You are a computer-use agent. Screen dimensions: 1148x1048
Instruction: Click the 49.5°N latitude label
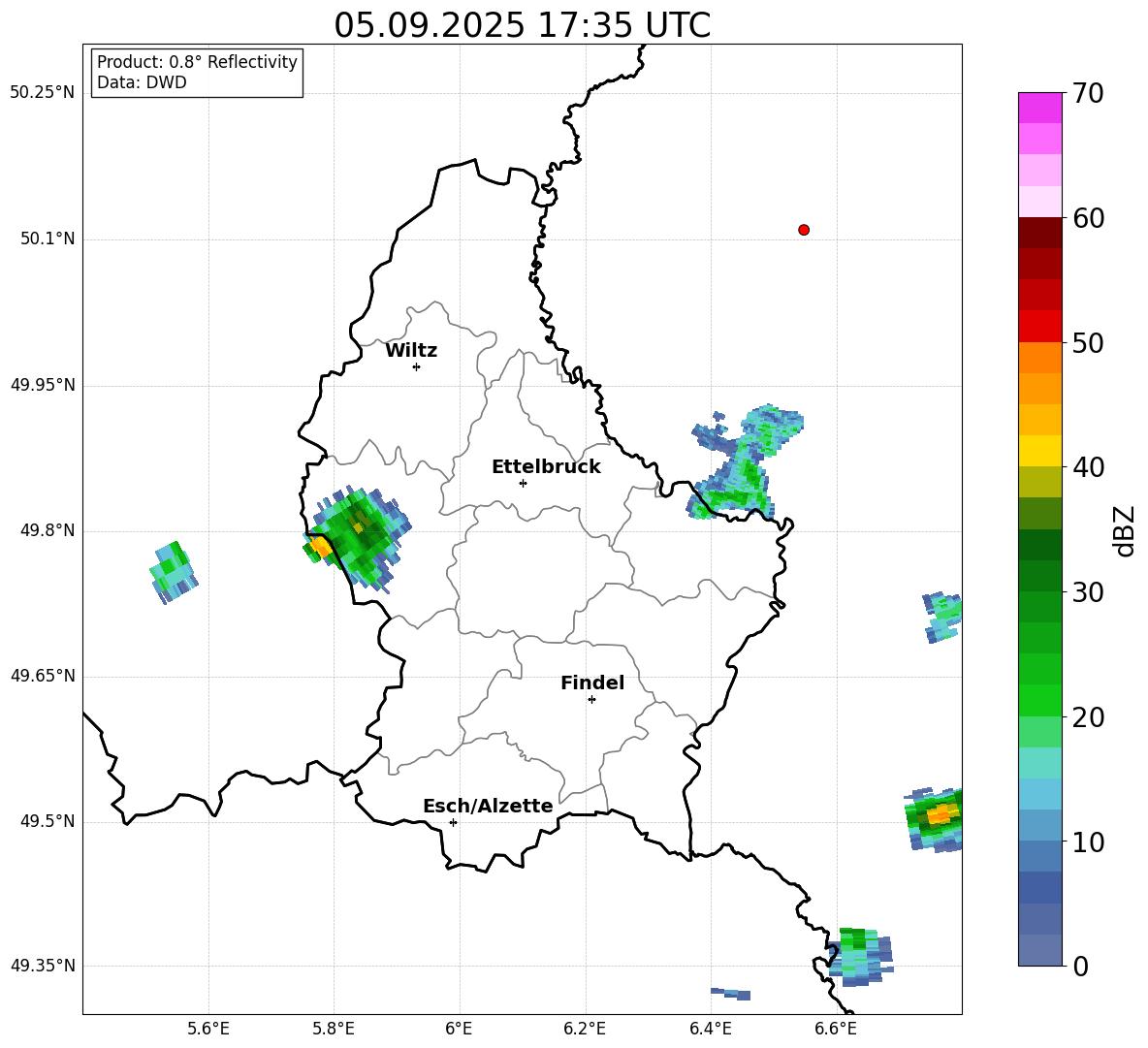click(x=48, y=821)
